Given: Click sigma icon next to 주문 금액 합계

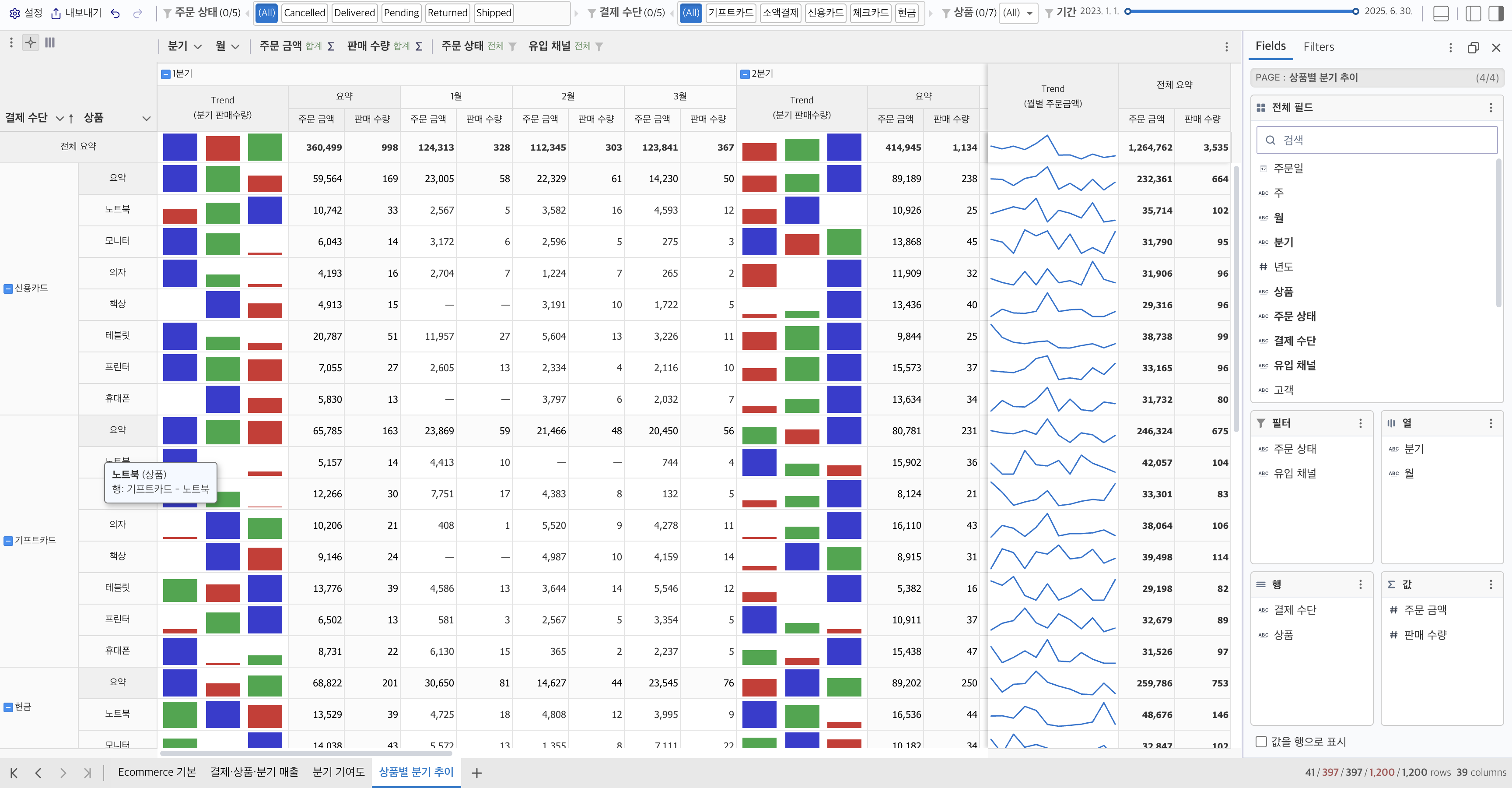Looking at the screenshot, I should 331,46.
